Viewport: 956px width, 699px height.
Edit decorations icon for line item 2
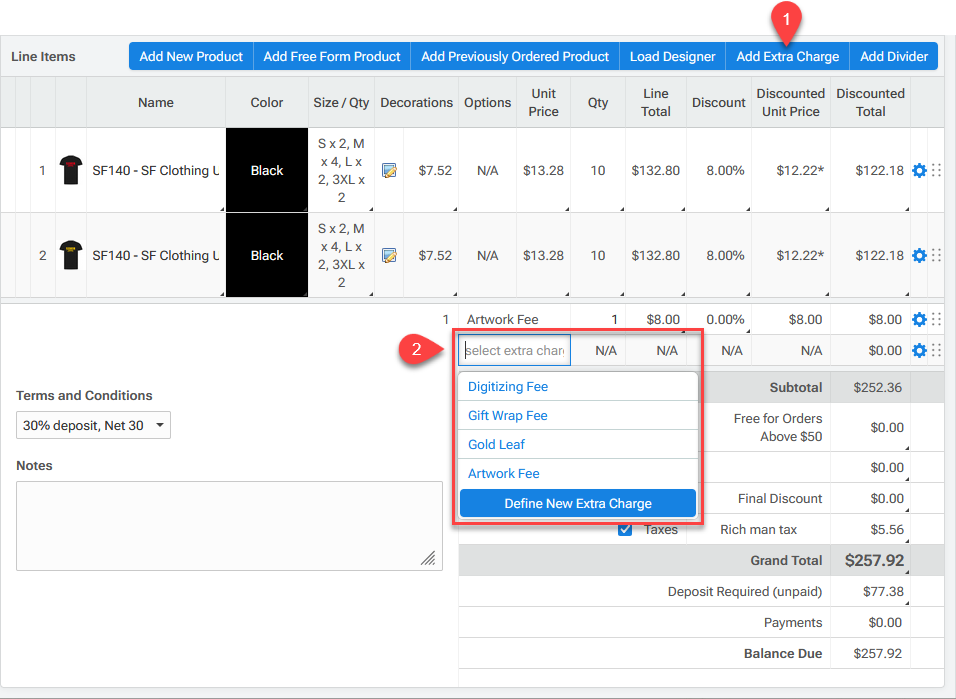point(389,256)
